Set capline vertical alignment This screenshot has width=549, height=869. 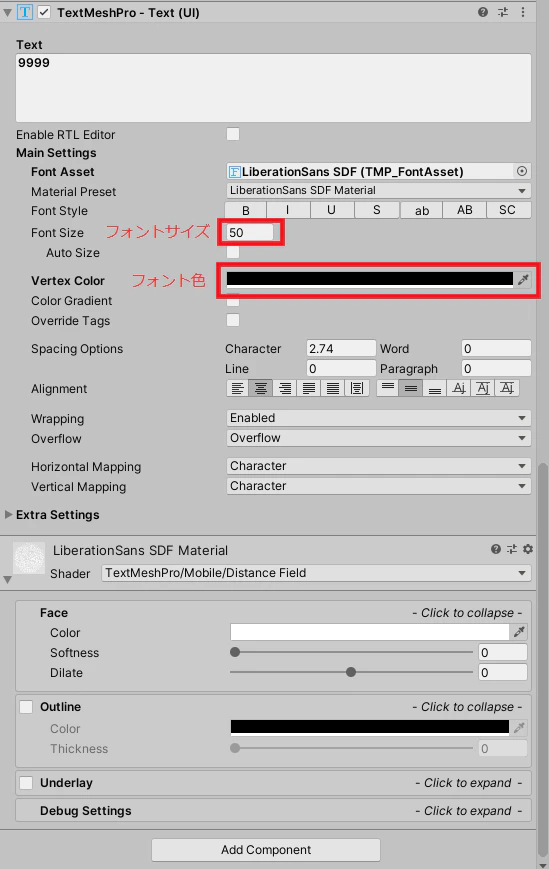(x=507, y=389)
